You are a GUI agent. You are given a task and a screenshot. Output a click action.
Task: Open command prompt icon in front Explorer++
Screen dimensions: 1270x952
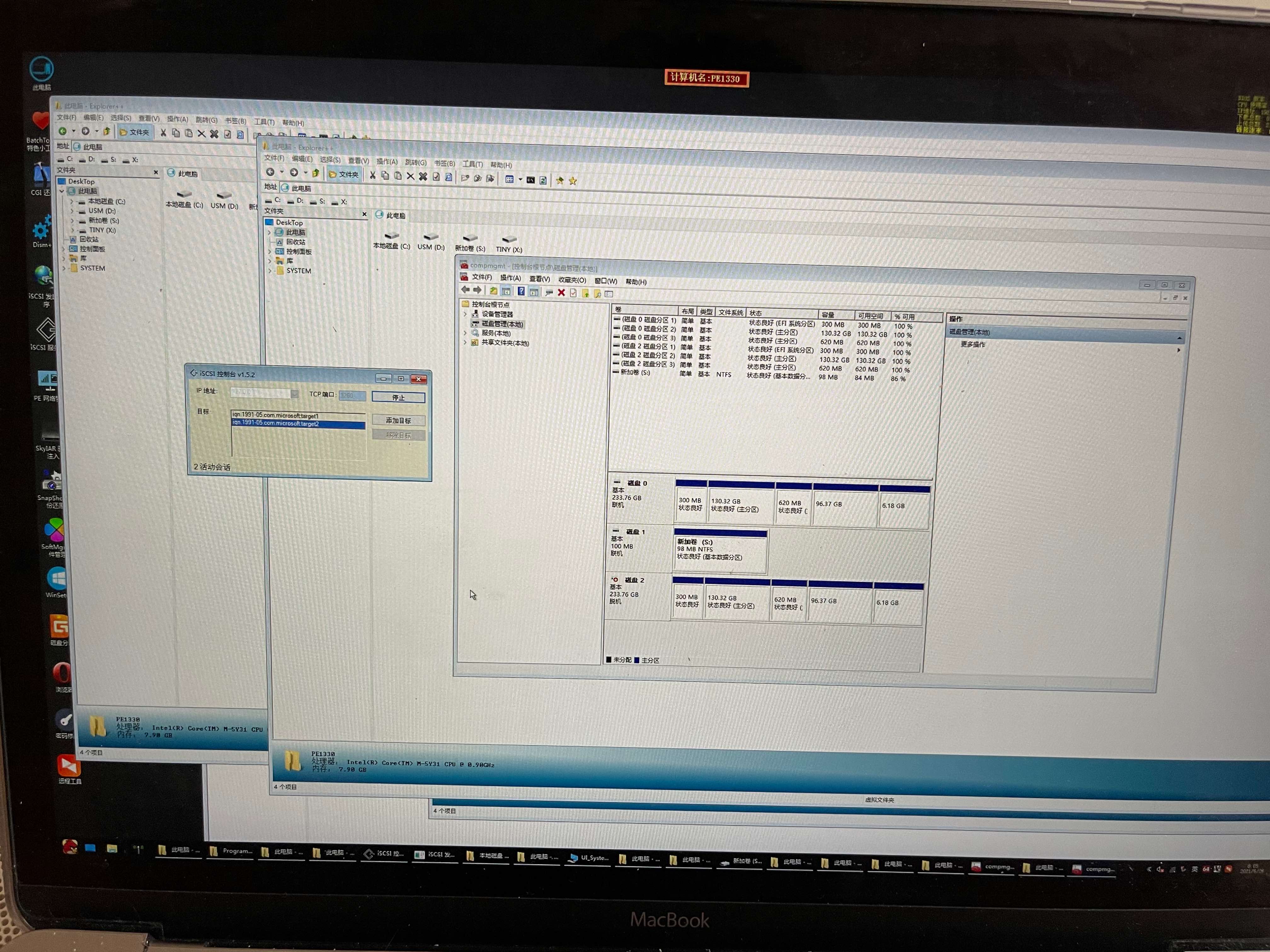[530, 180]
